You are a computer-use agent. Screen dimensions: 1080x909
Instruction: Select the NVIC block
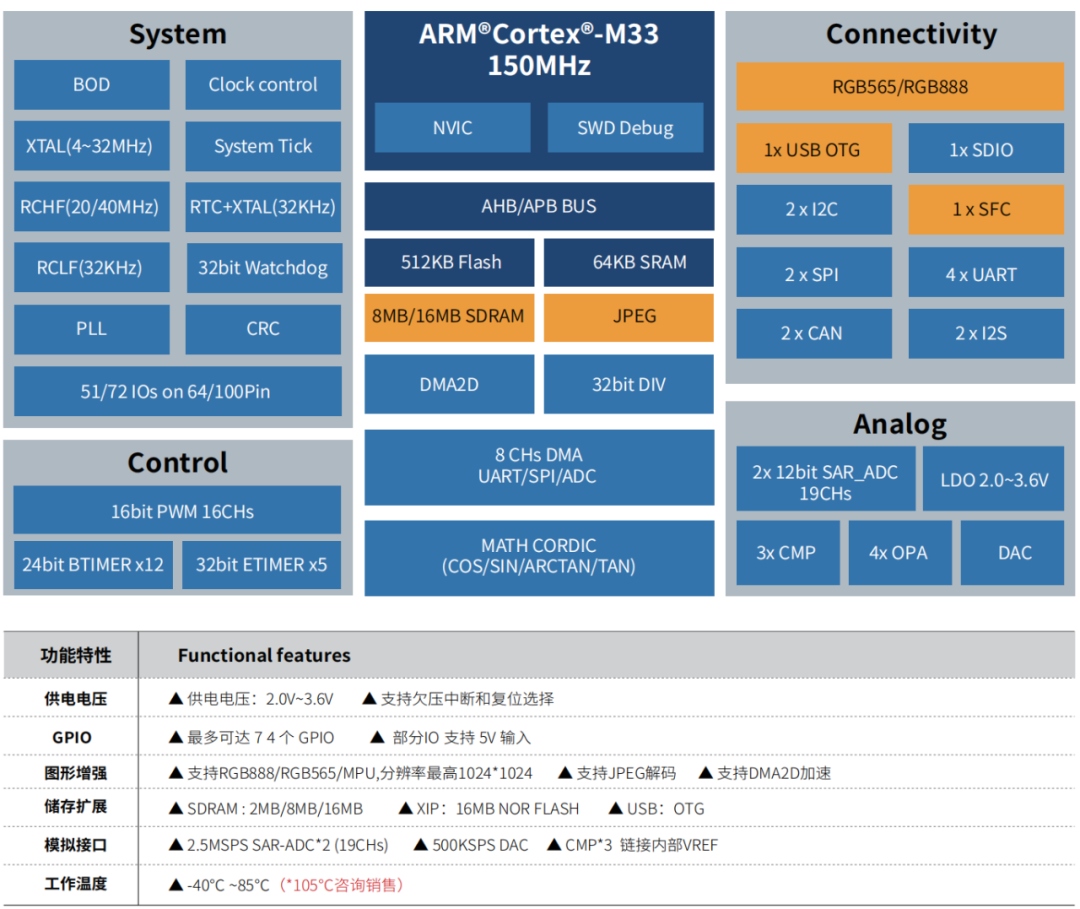pyautogui.click(x=453, y=127)
